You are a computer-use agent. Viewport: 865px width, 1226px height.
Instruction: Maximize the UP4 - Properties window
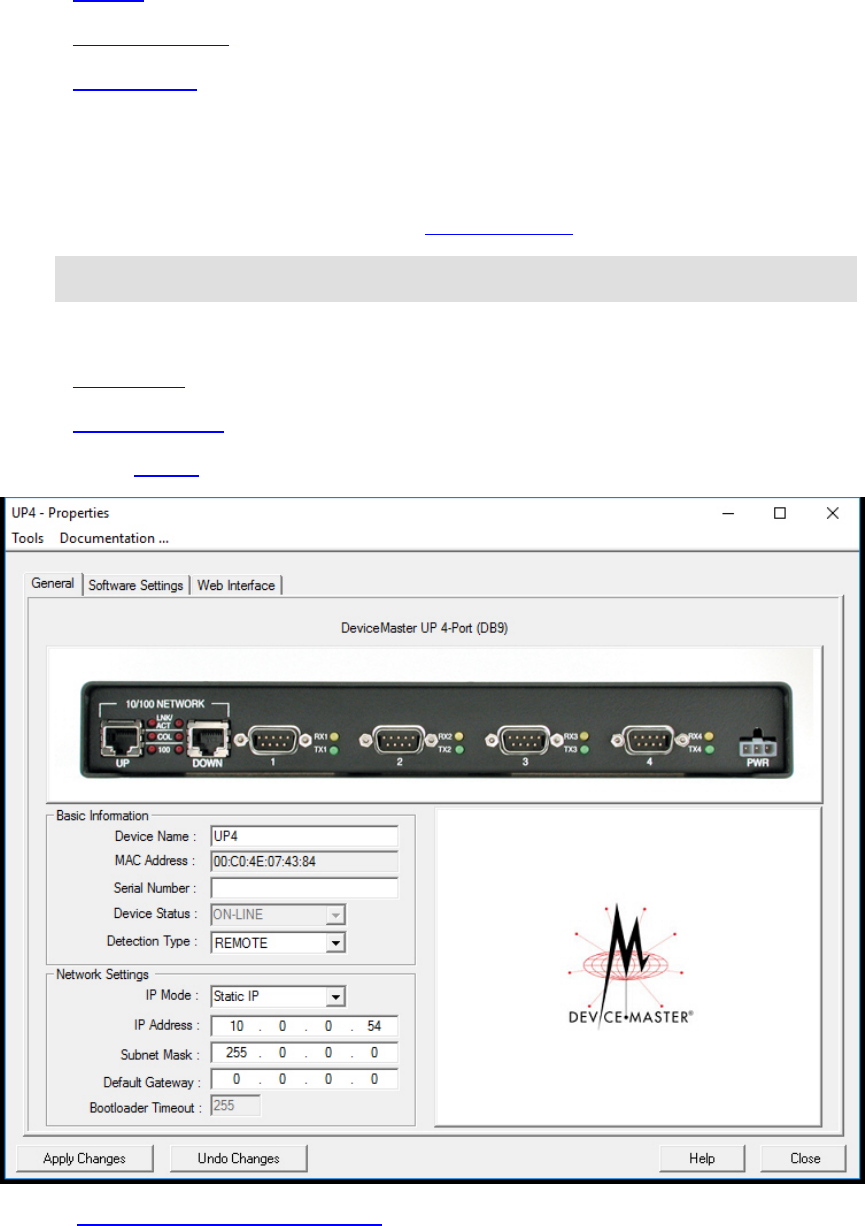pos(780,513)
